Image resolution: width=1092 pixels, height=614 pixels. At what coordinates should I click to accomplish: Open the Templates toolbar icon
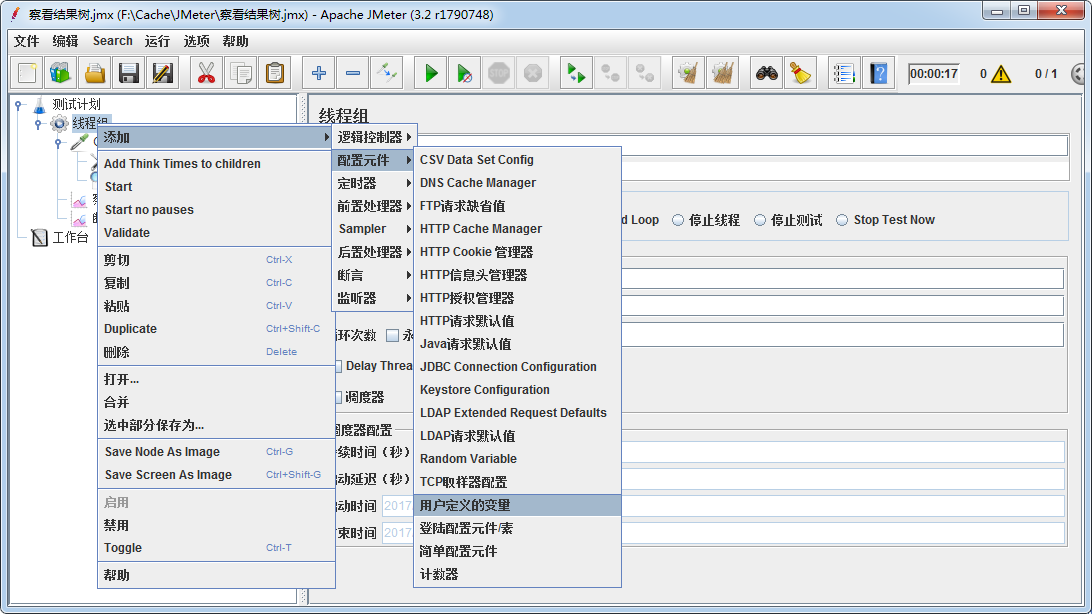coord(61,73)
